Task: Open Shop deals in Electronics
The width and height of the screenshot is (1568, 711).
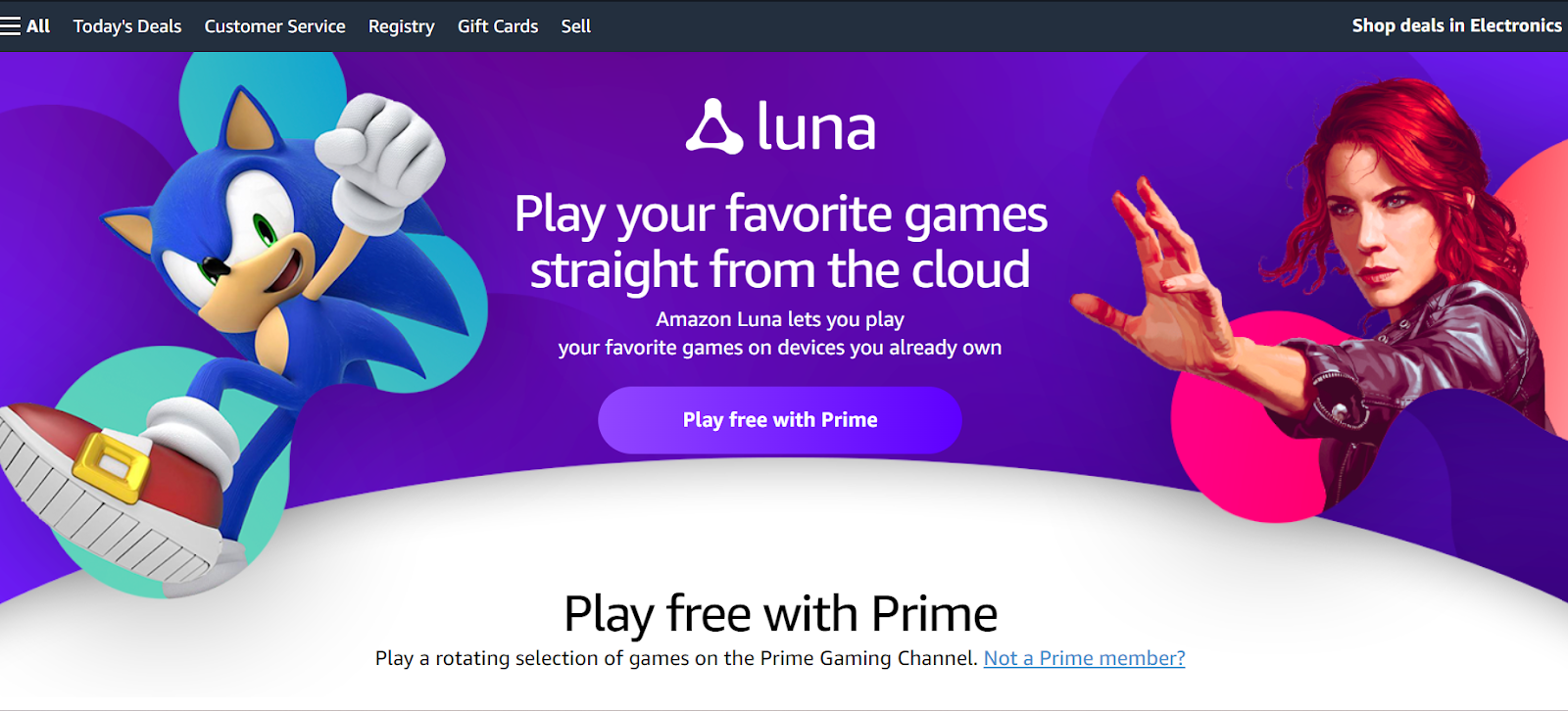Action: tap(1456, 25)
